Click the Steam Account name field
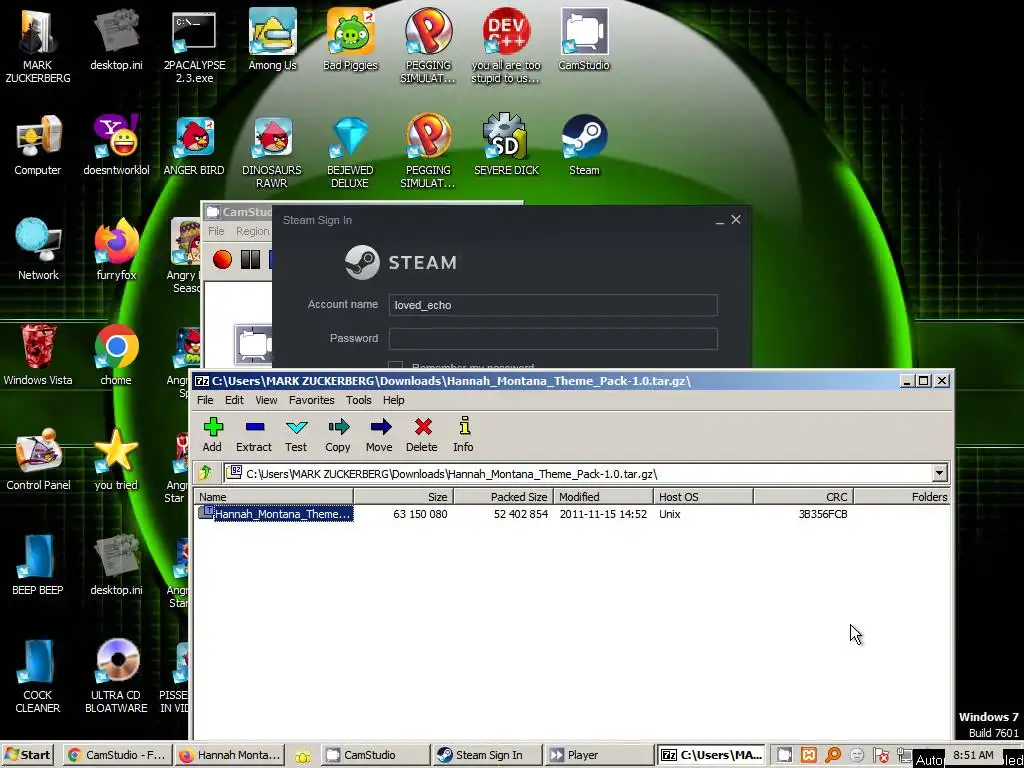 click(552, 305)
